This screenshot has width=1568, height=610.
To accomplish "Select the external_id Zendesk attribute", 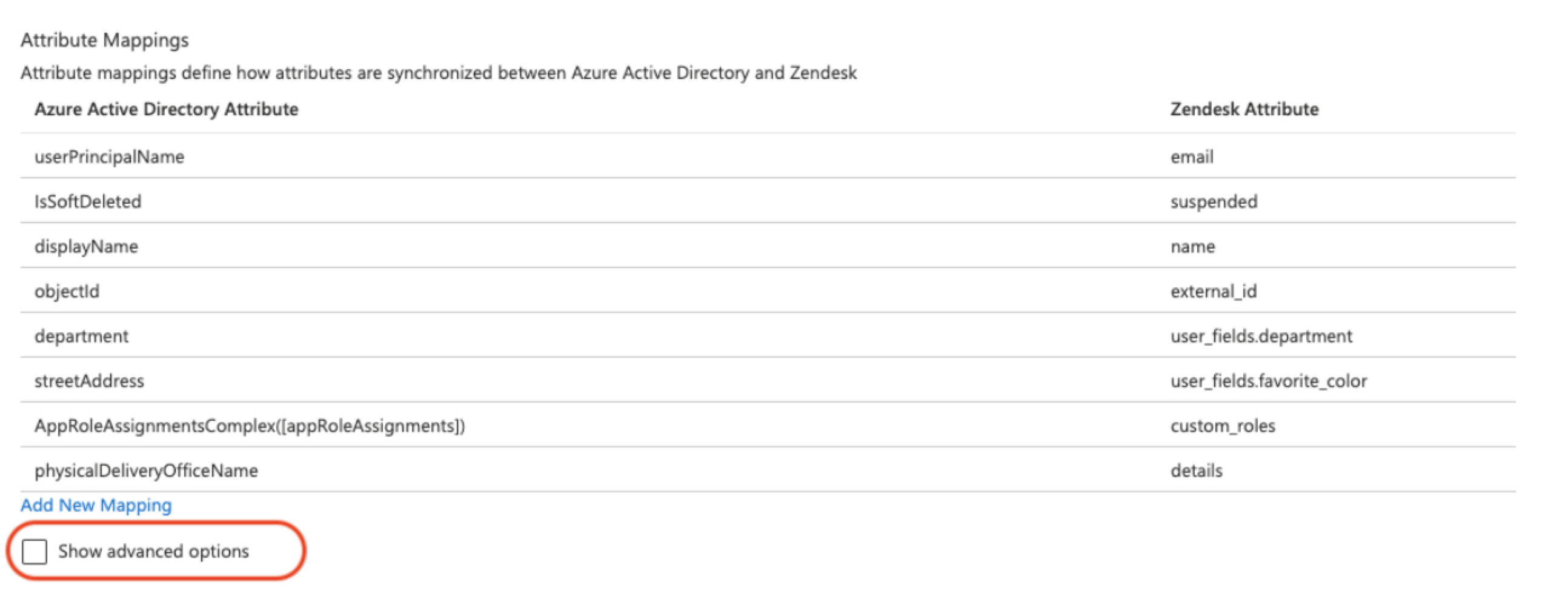I will [x=1213, y=291].
